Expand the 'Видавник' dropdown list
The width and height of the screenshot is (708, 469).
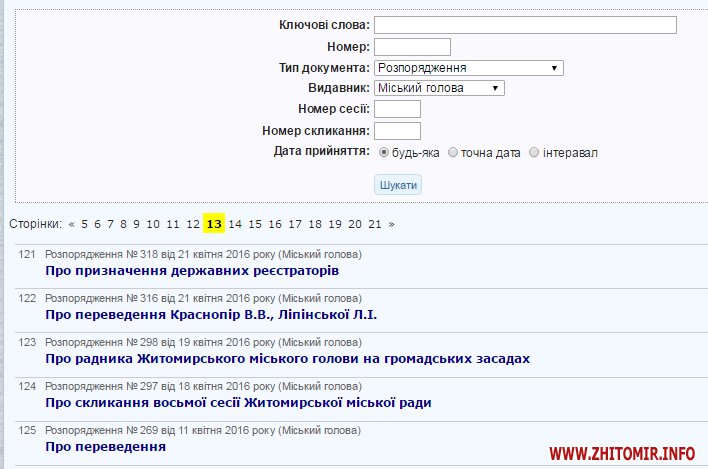439,88
